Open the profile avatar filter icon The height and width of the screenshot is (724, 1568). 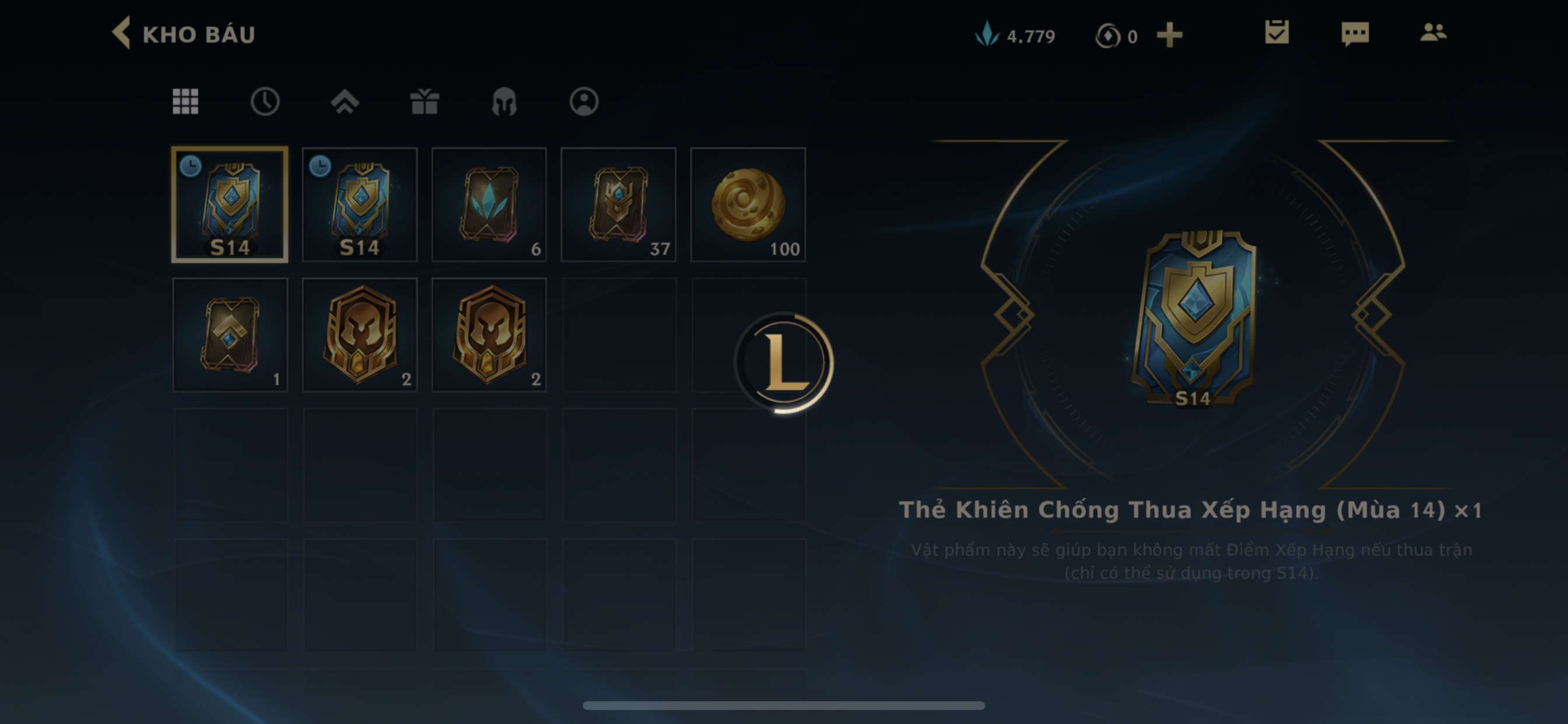(x=584, y=101)
